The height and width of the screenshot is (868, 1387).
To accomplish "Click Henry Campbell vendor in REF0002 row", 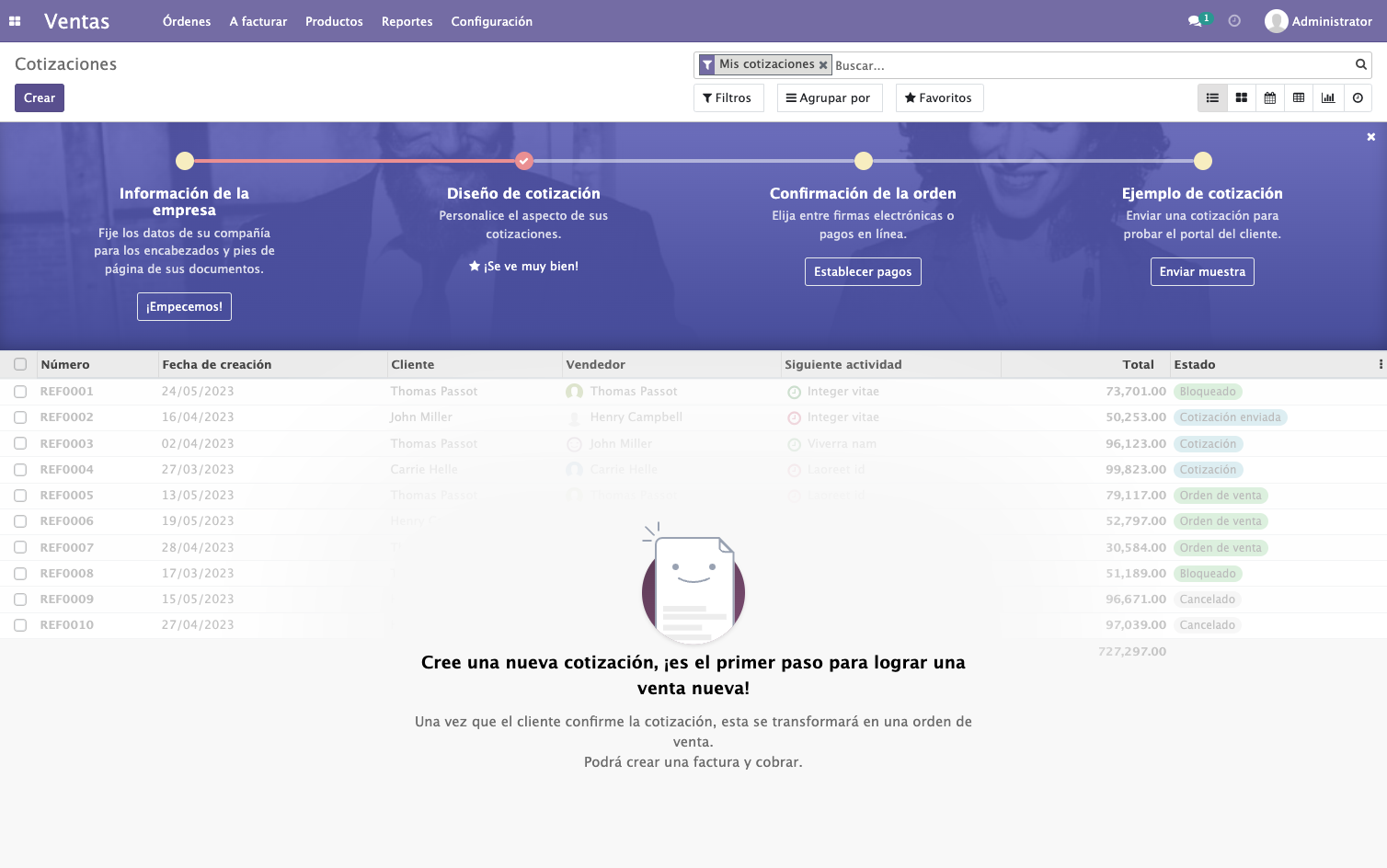I will [636, 417].
